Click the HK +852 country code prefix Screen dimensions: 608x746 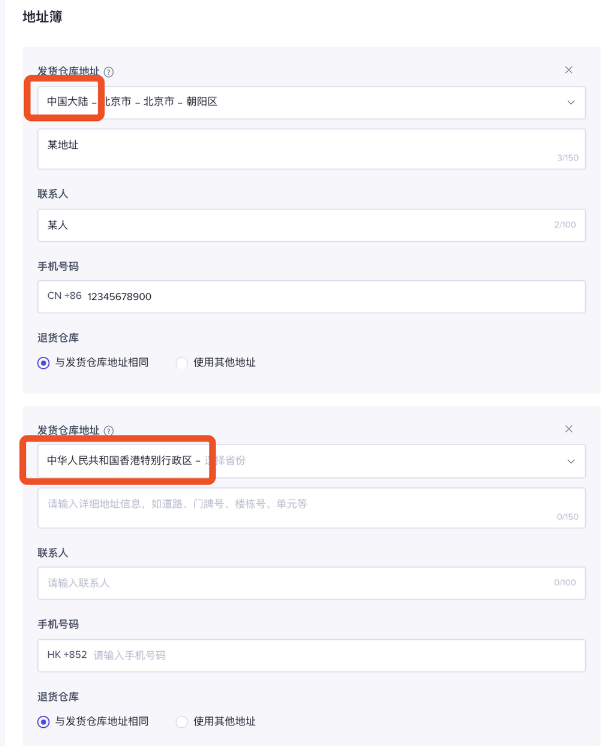pos(66,656)
